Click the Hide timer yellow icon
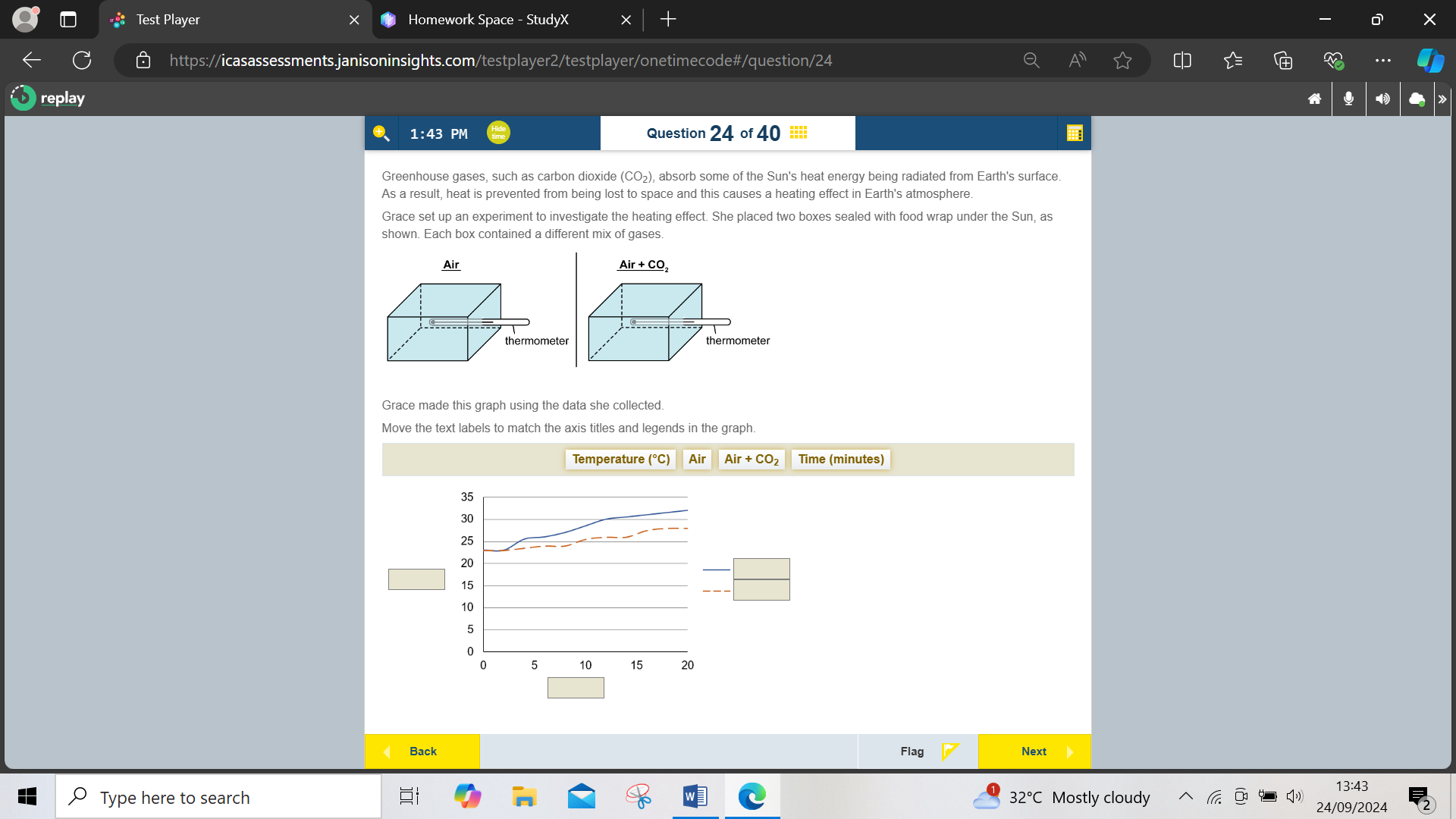The width and height of the screenshot is (1456, 819). pos(498,132)
